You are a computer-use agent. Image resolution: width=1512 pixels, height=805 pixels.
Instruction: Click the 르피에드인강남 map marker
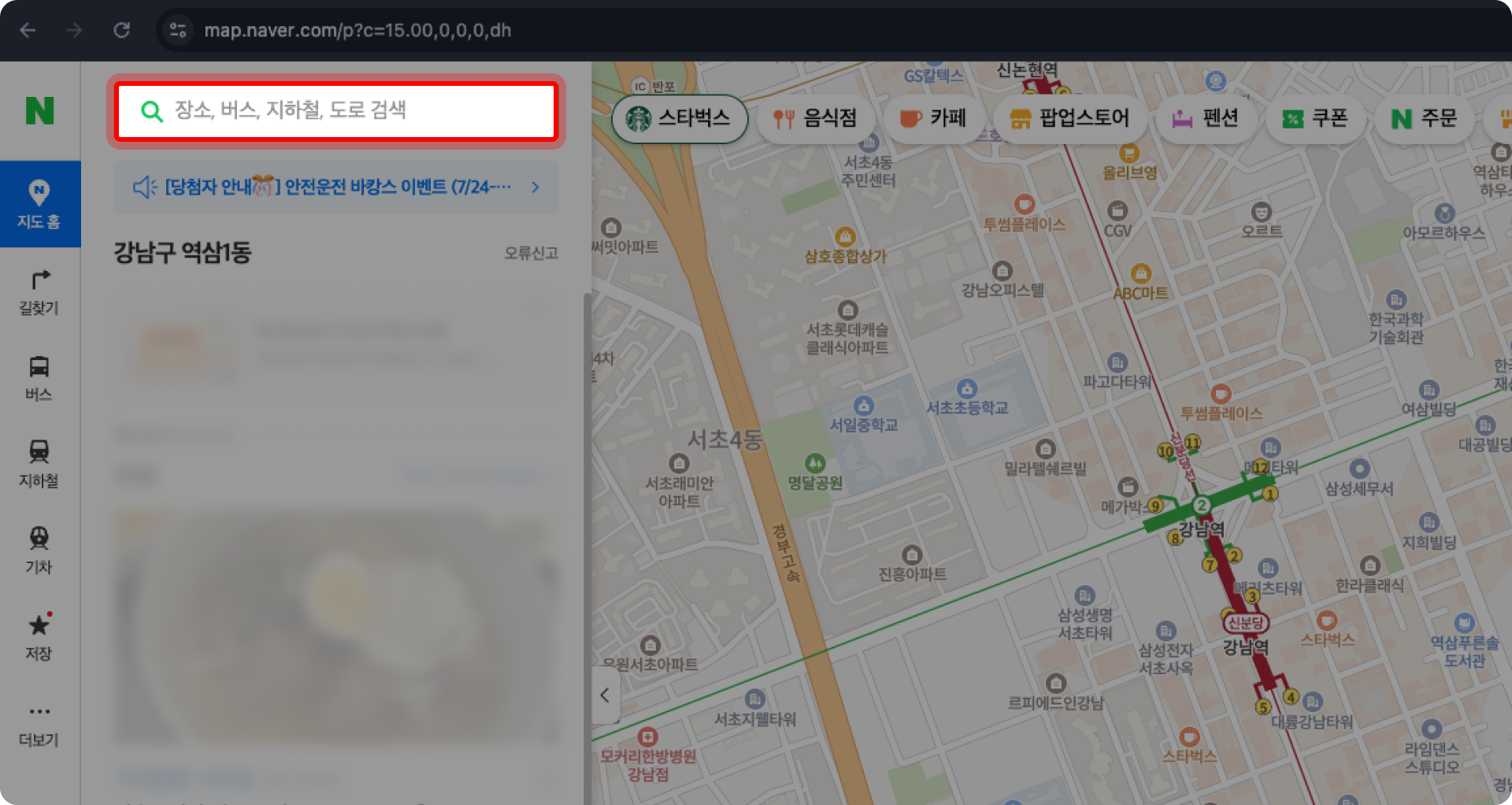pyautogui.click(x=1056, y=683)
